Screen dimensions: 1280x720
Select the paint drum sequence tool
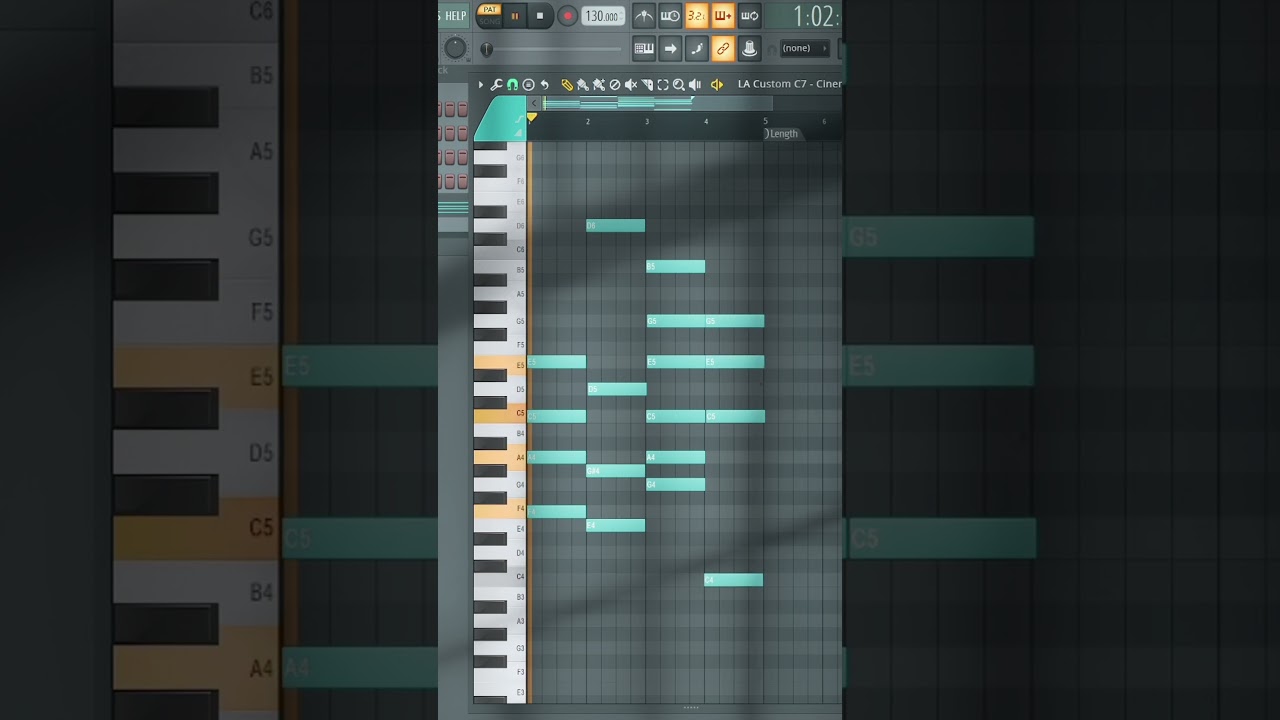click(599, 85)
